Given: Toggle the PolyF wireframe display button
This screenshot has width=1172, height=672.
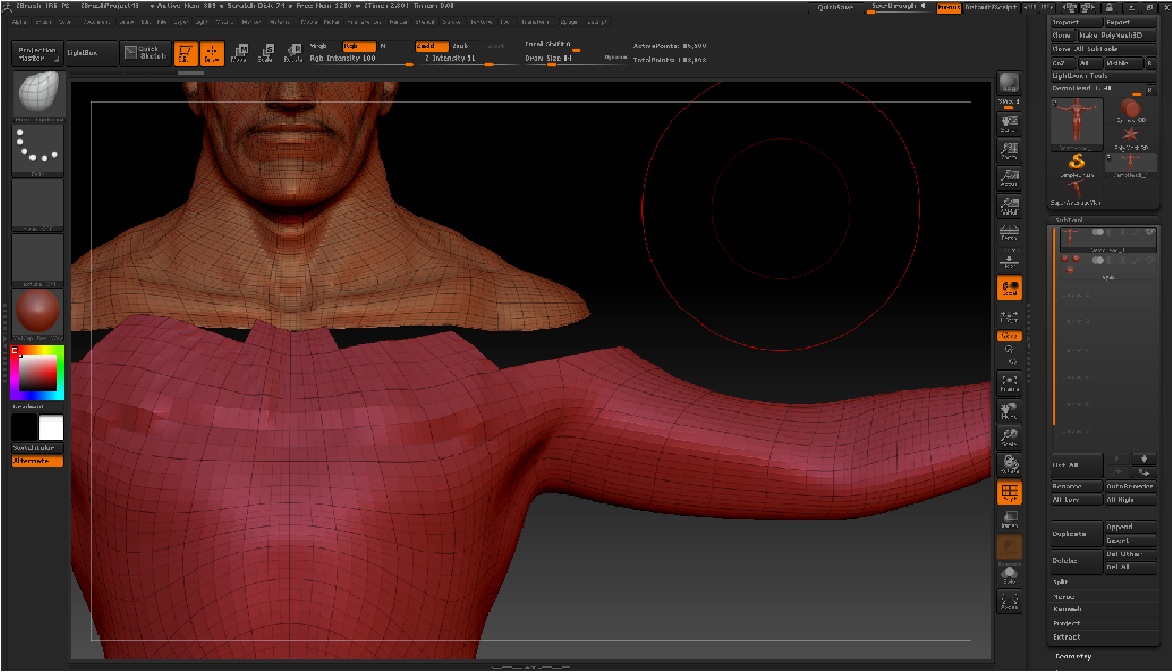Looking at the screenshot, I should [x=1009, y=493].
